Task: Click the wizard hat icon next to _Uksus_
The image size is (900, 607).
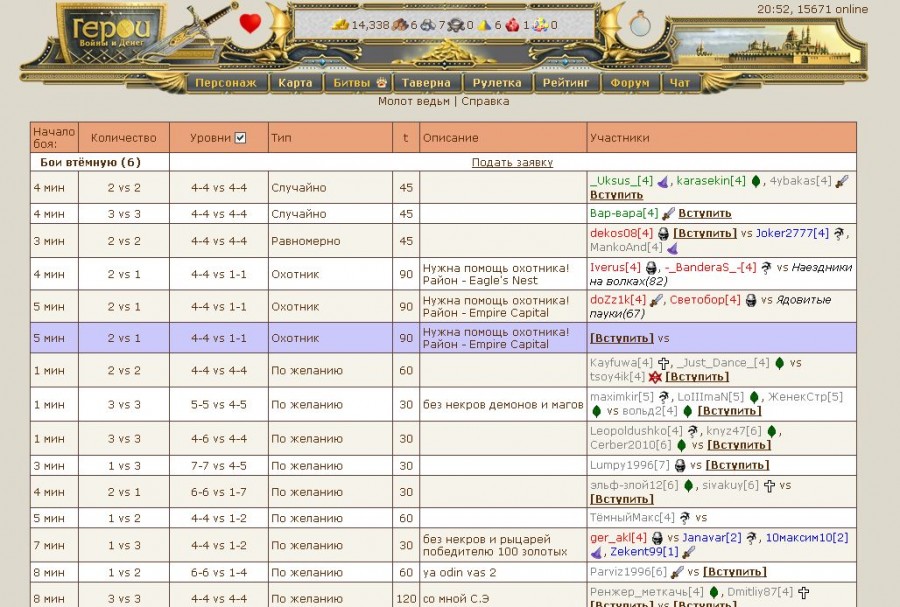Action: point(662,181)
